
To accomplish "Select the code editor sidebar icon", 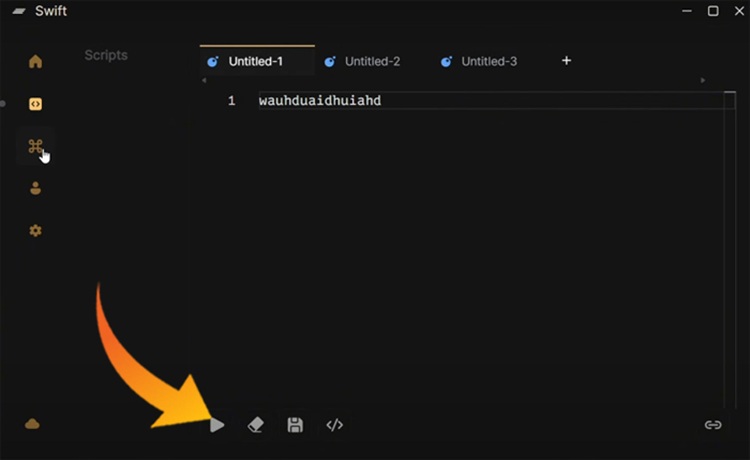I will click(x=35, y=104).
